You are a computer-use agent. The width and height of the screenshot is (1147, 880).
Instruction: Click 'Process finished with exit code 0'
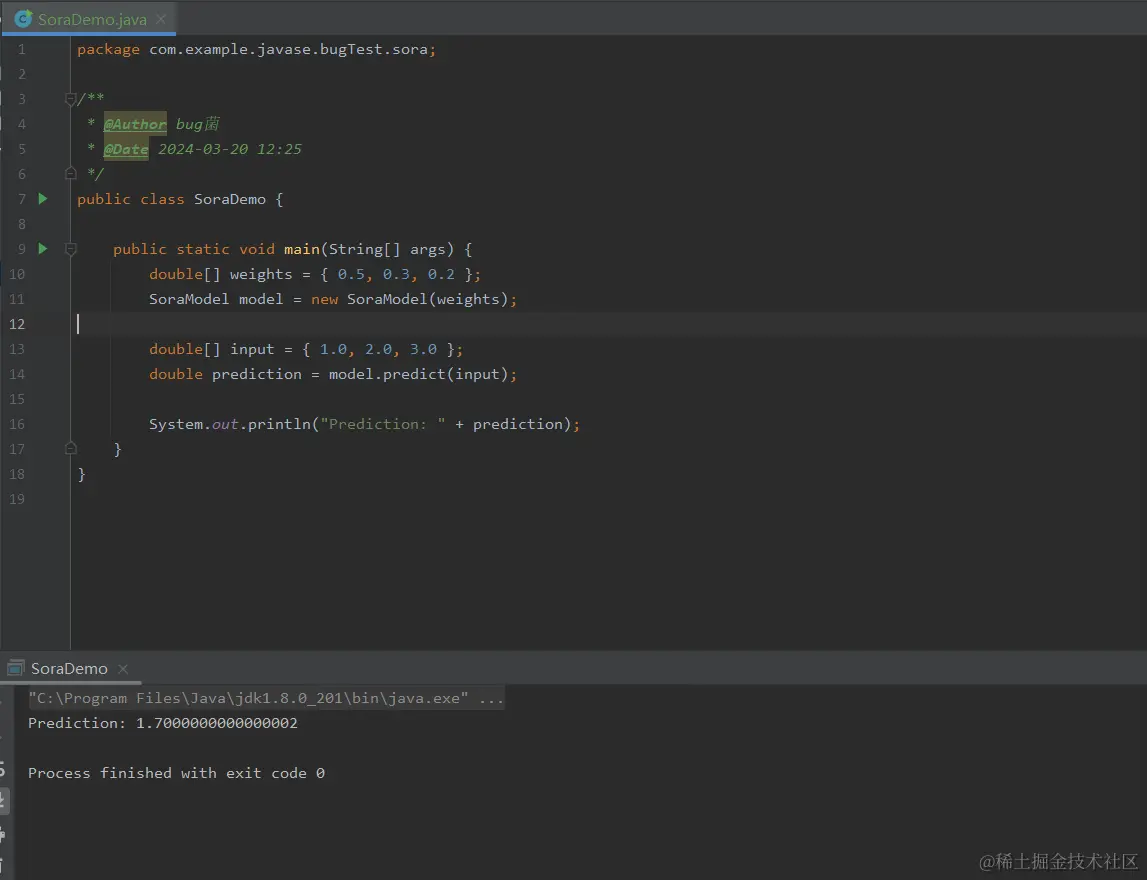[x=176, y=773]
